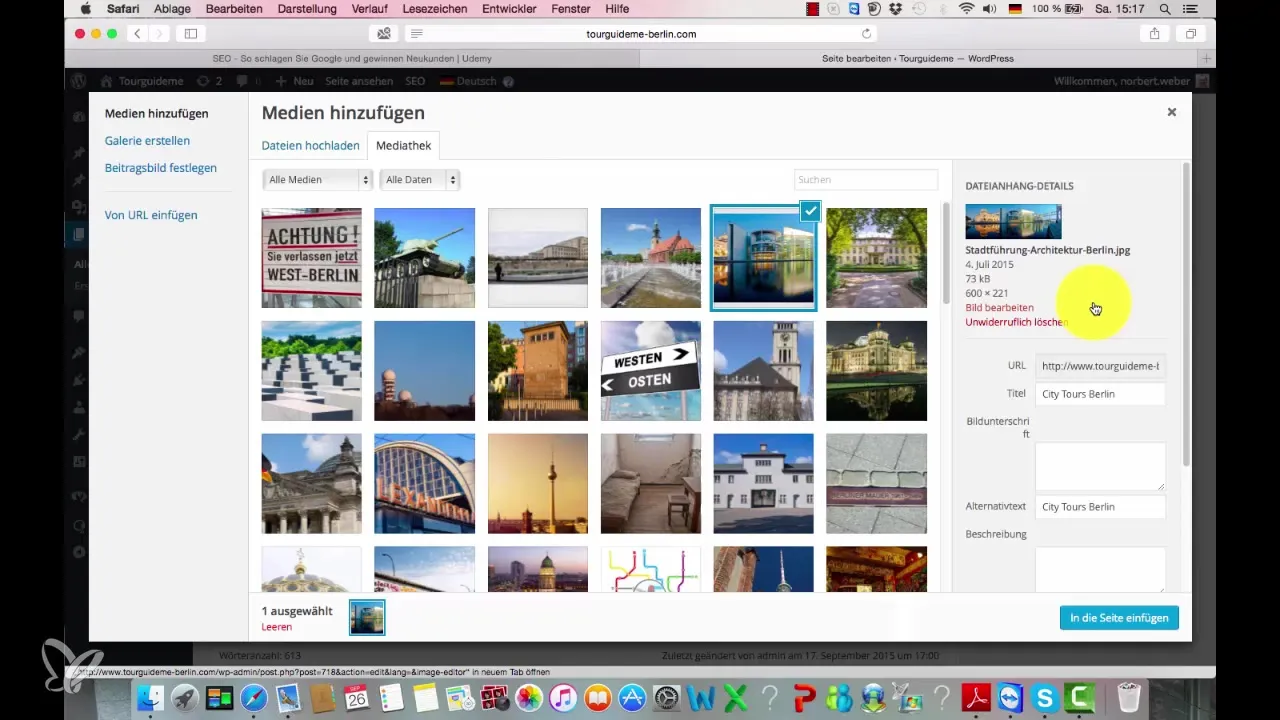This screenshot has width=1280, height=720.
Task: Select Von URL einfügen option
Action: (151, 215)
